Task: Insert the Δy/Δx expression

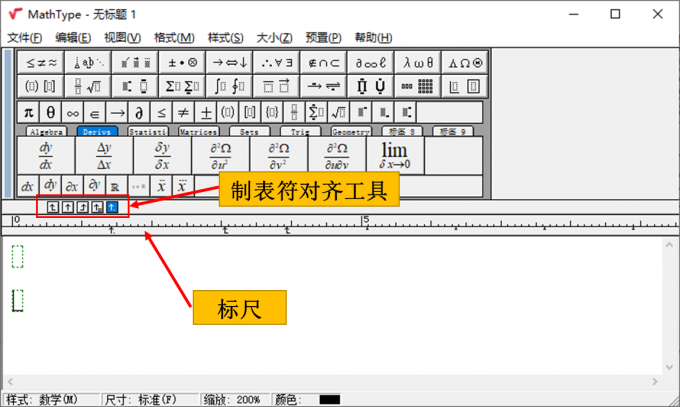Action: click(104, 155)
